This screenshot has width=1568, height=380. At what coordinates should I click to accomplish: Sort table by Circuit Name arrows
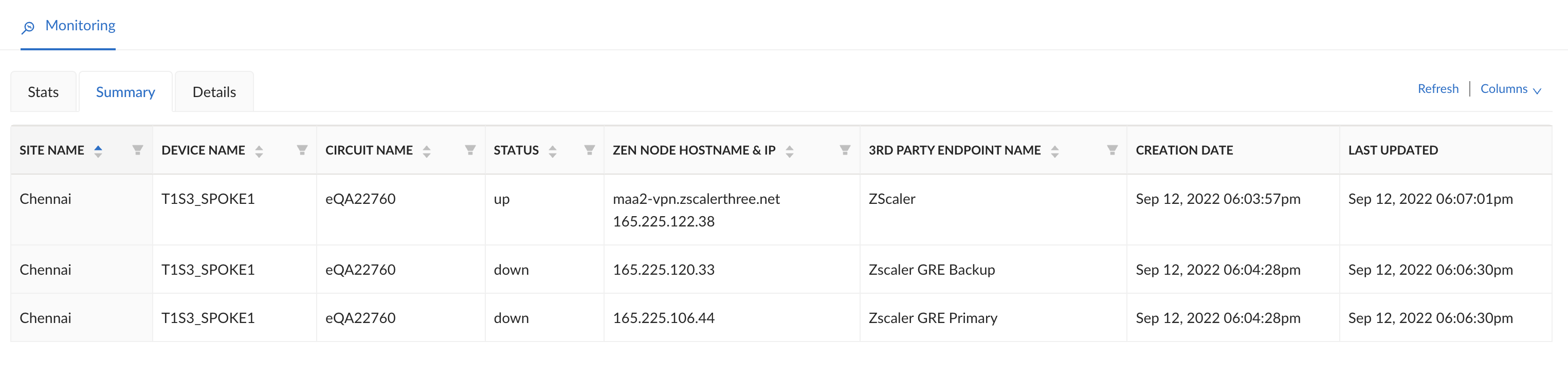coord(427,151)
